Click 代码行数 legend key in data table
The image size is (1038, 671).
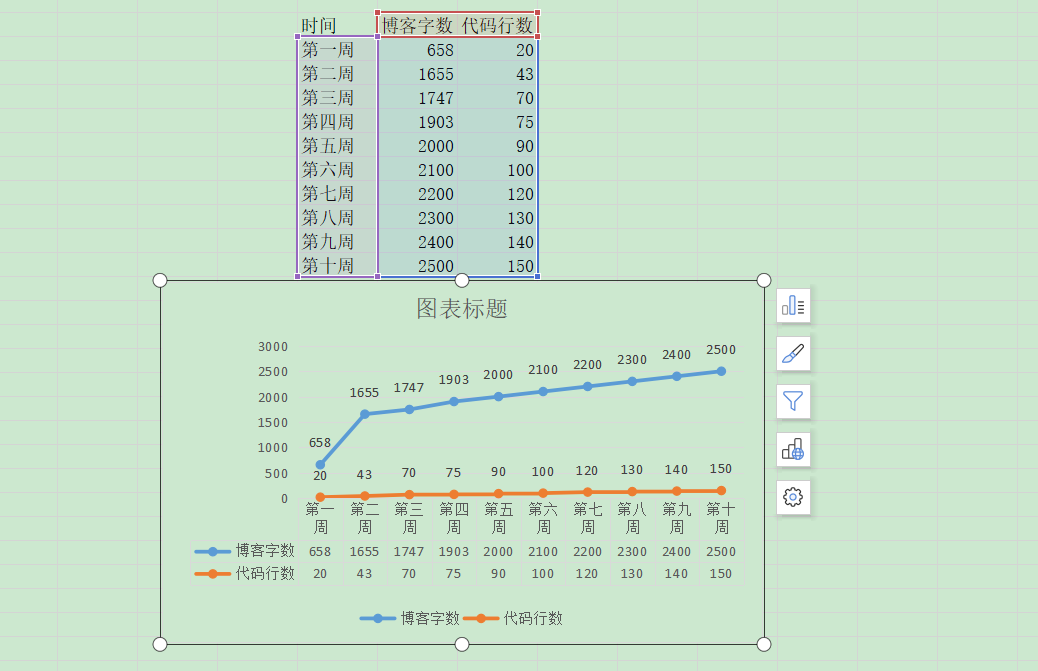coord(212,574)
